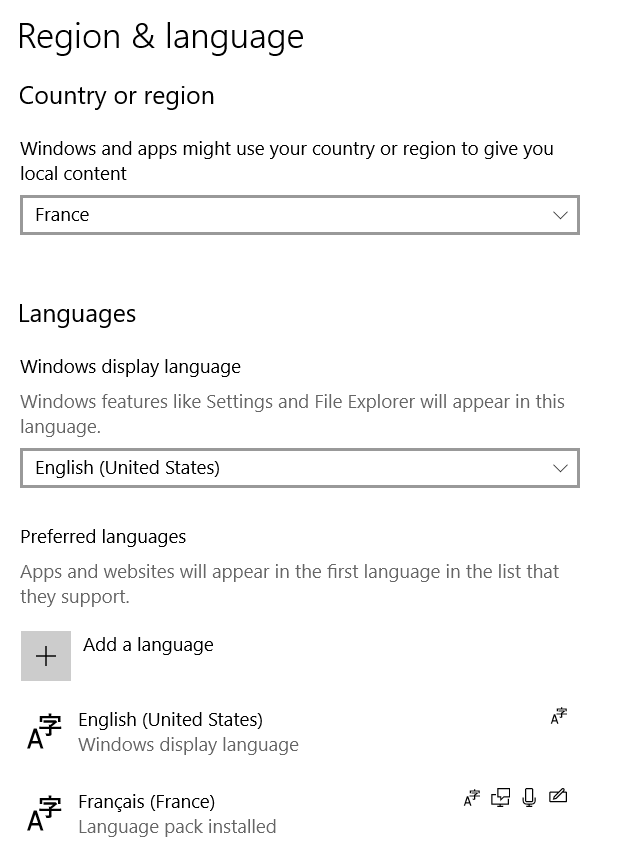640x853 pixels.
Task: Click the small display language icon in Français row
Action: pyautogui.click(x=472, y=798)
